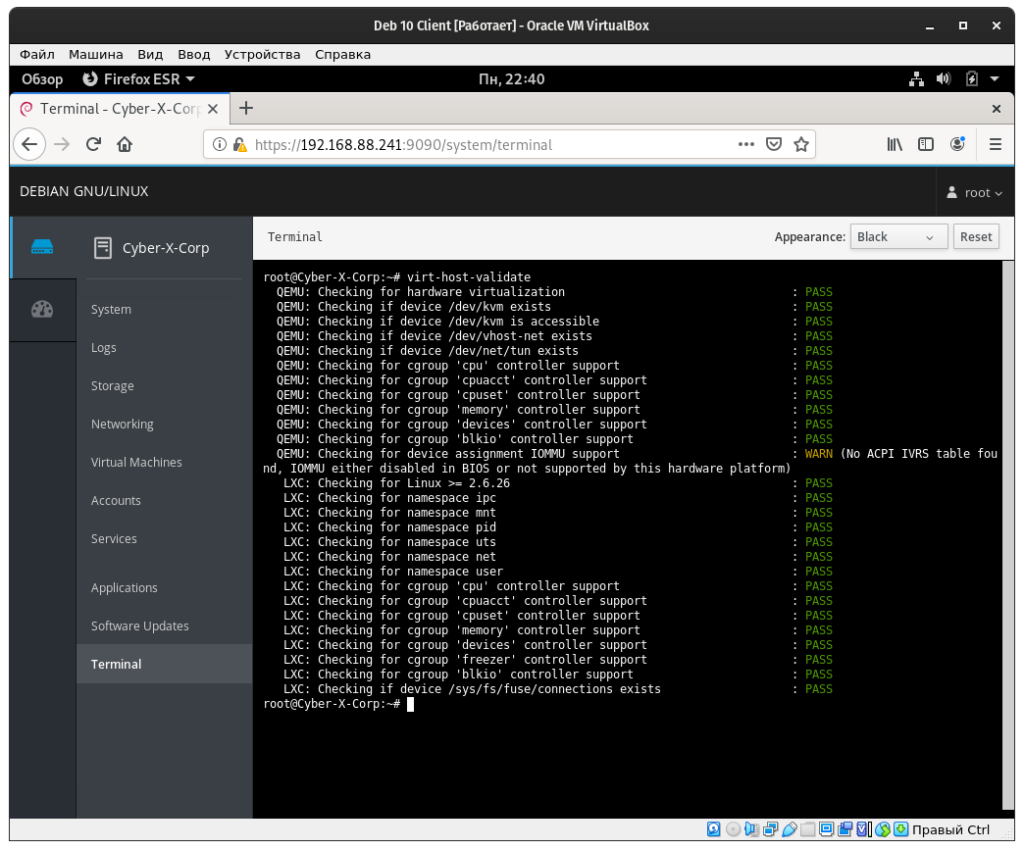
Task: Click the Firefox reload page icon
Action: (93, 144)
